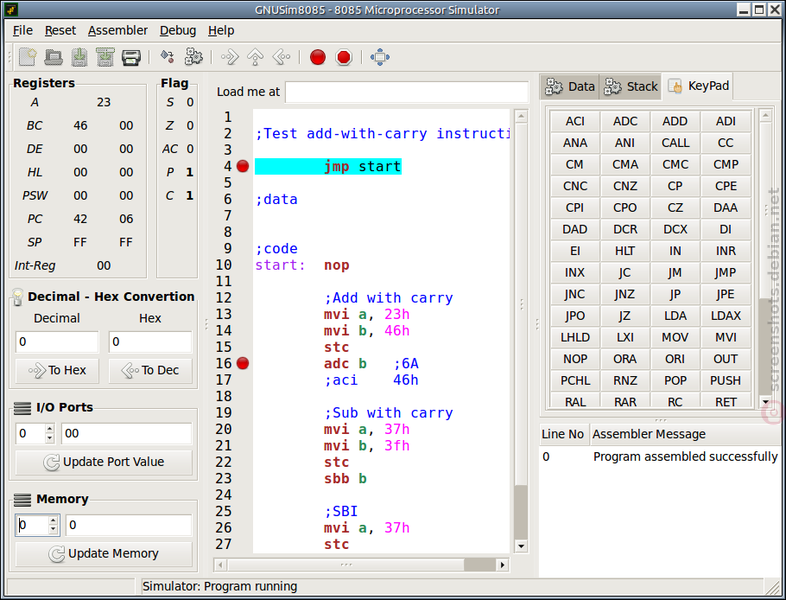Click the I/O port value field

tap(127, 434)
